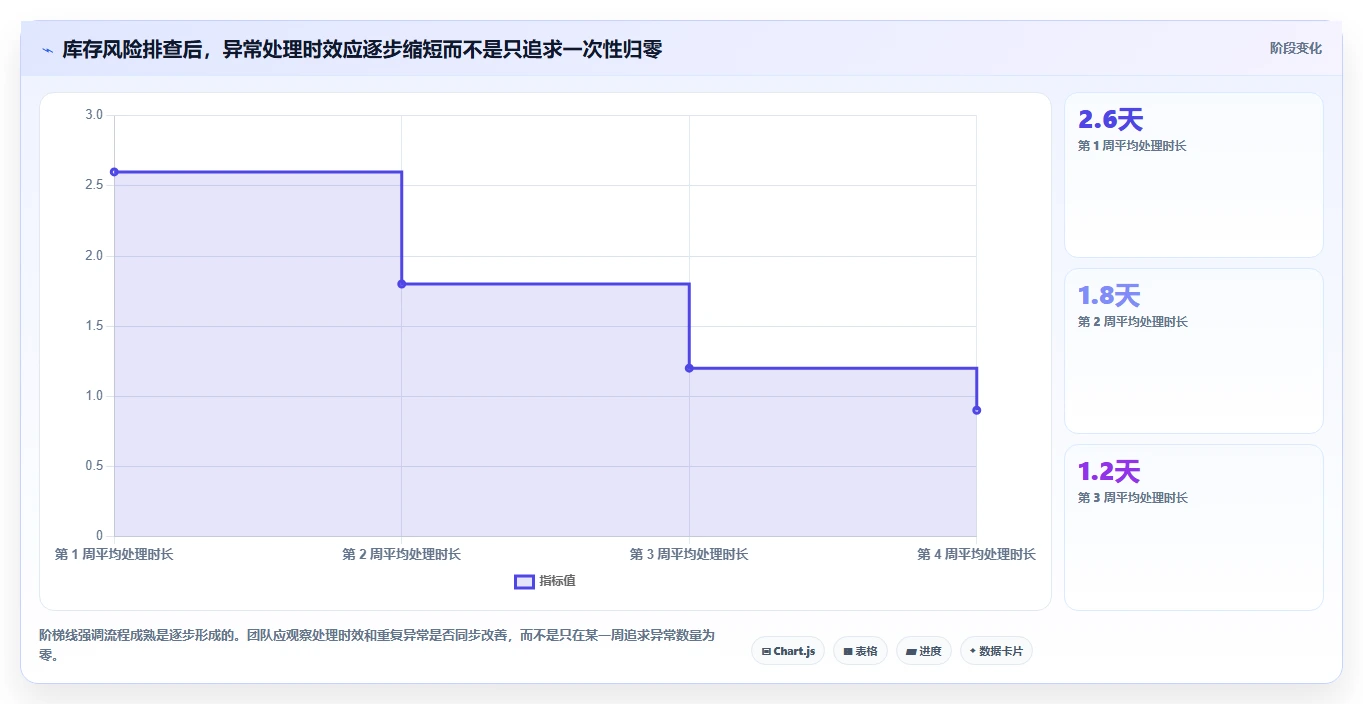The width and height of the screenshot is (1363, 704).
Task: Click y-axis tick label 2.5
Action: 94,185
